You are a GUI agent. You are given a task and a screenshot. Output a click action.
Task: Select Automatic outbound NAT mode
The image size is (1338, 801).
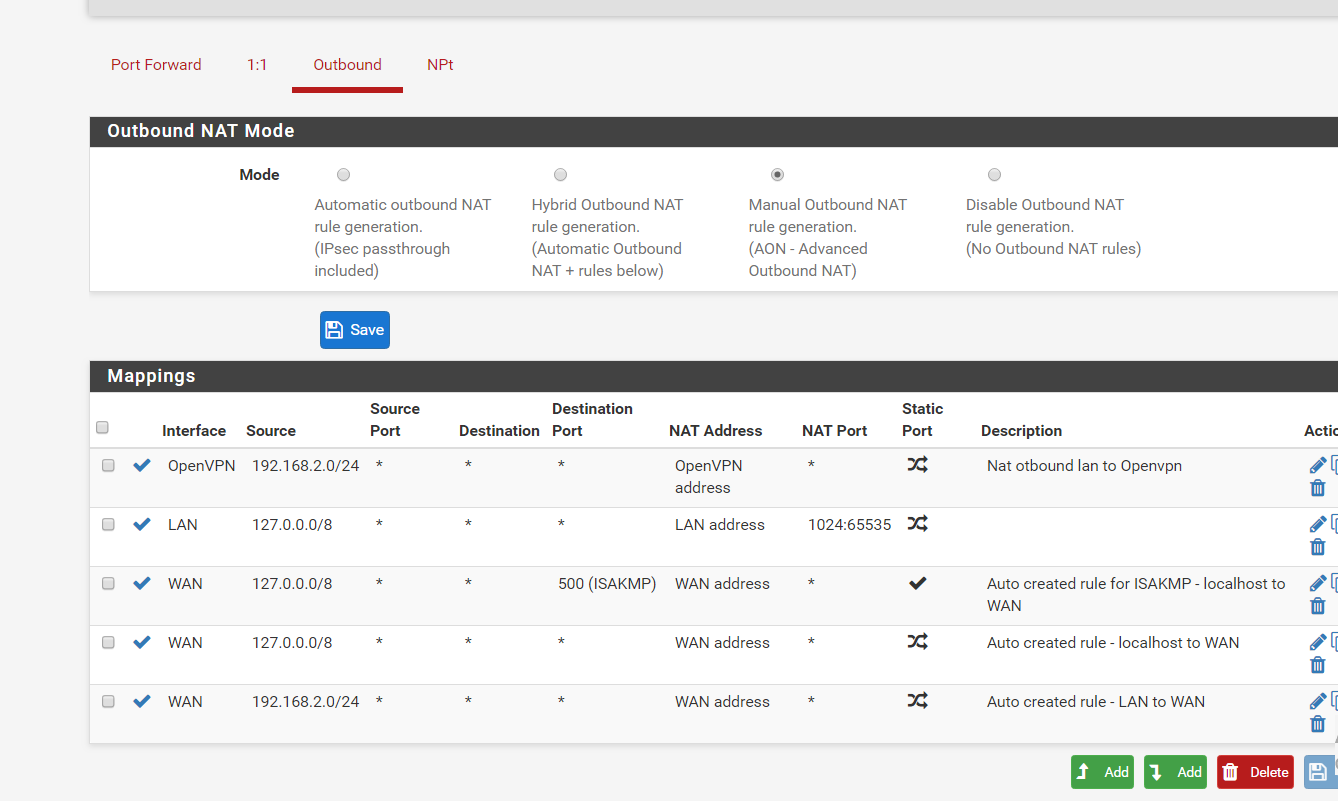coord(344,175)
